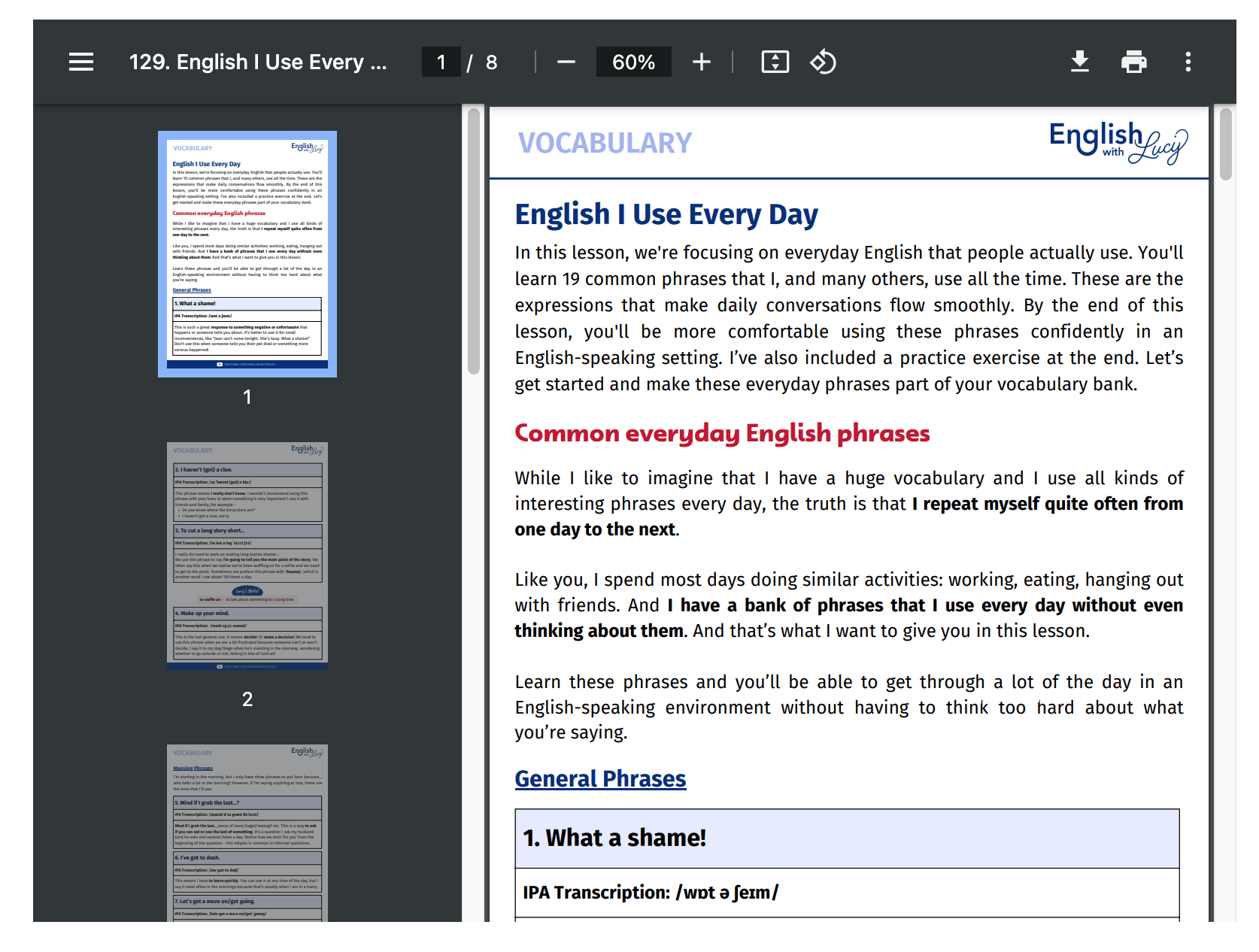Print the document

(1133, 62)
